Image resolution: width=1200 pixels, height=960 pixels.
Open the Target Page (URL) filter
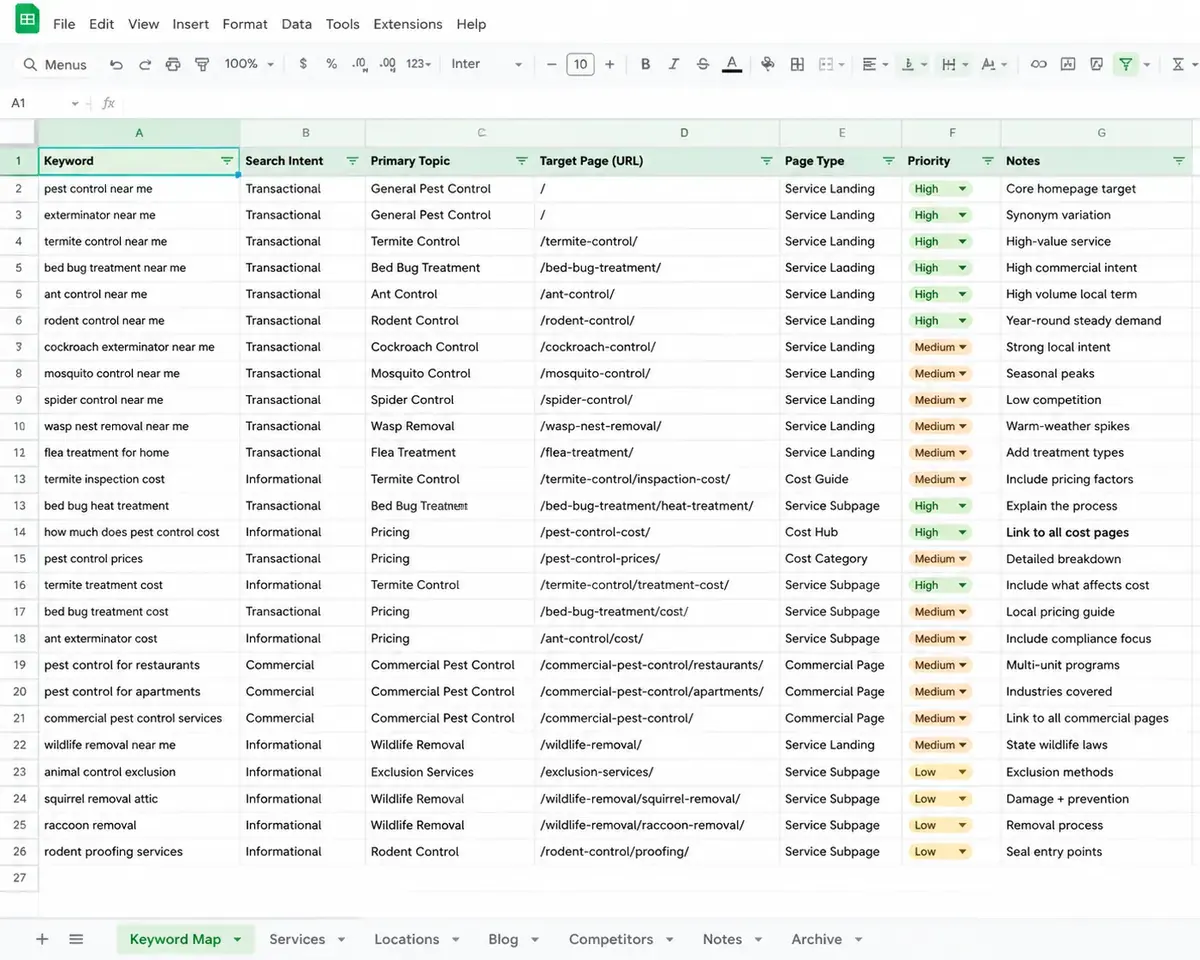766,161
